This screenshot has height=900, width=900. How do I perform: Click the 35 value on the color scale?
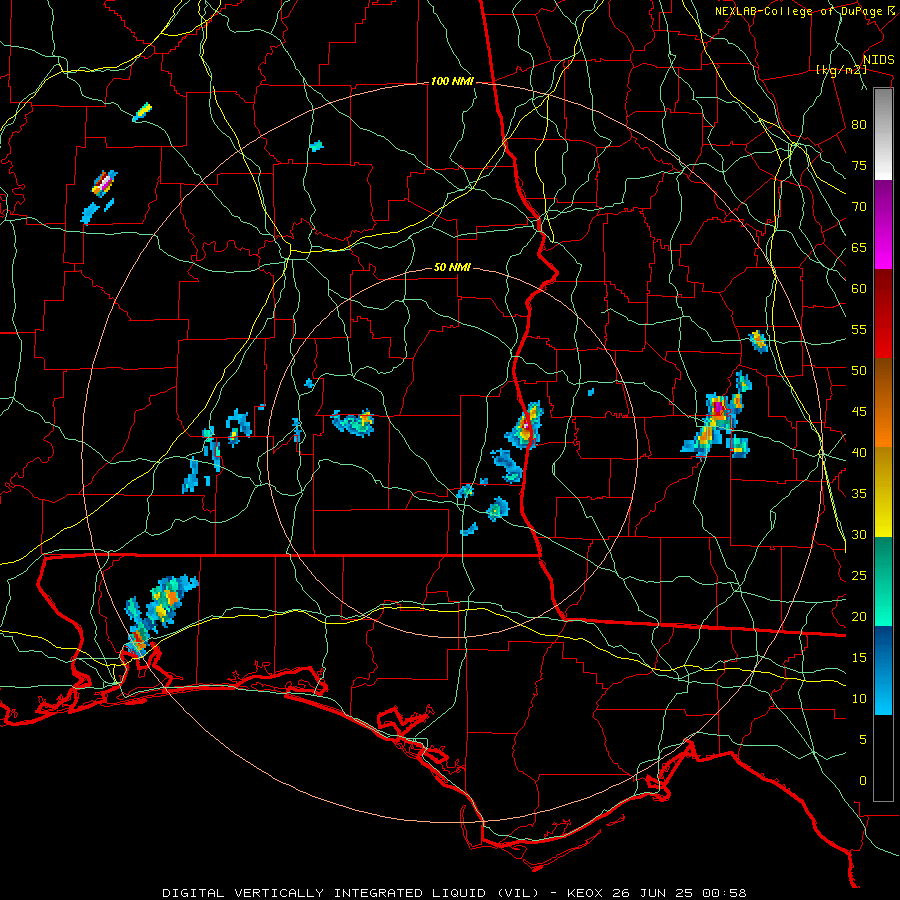[859, 494]
